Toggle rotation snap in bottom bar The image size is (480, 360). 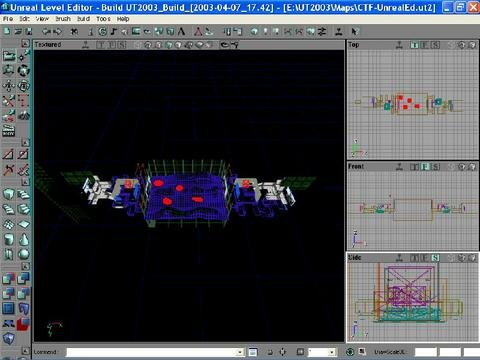tap(350, 352)
